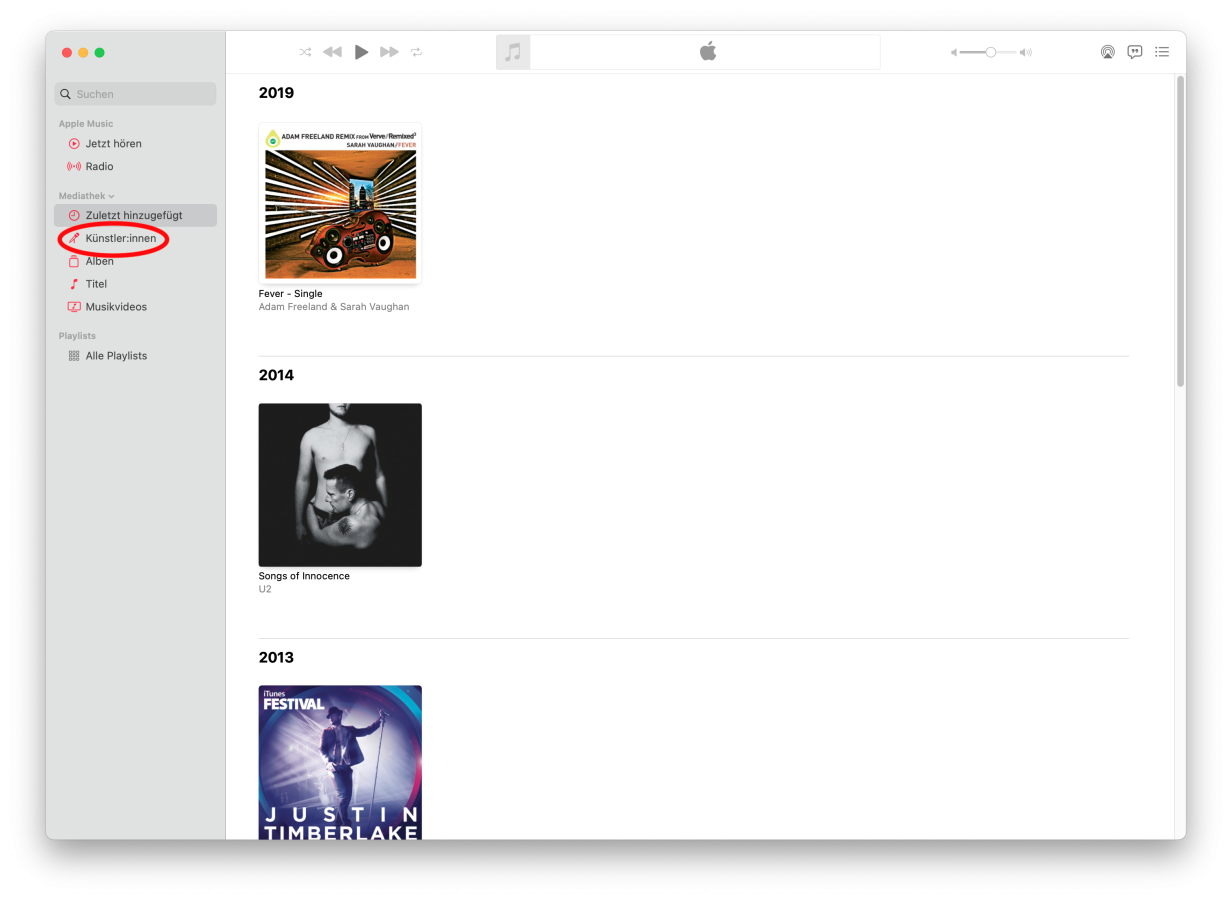This screenshot has height=900, width=1232.
Task: Click the Apple Music sidebar header
Action: click(x=86, y=124)
